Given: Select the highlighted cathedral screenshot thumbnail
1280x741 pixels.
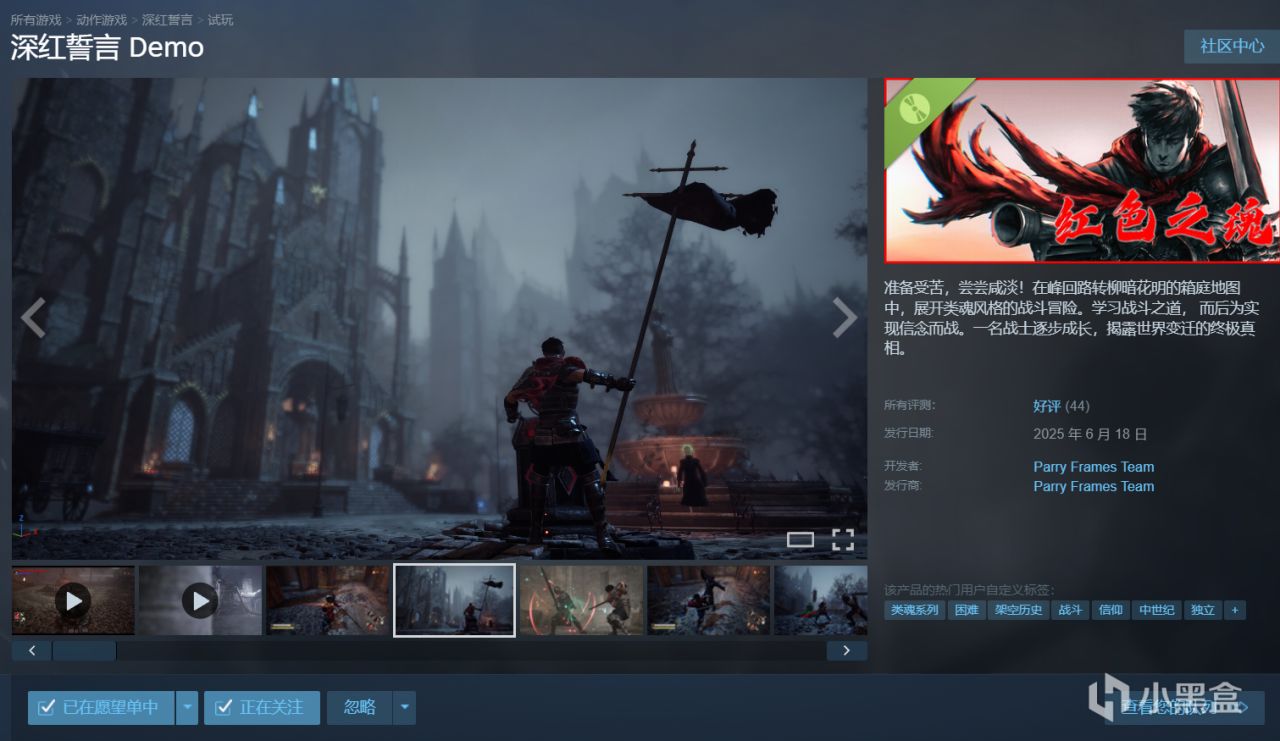Looking at the screenshot, I should pos(454,600).
